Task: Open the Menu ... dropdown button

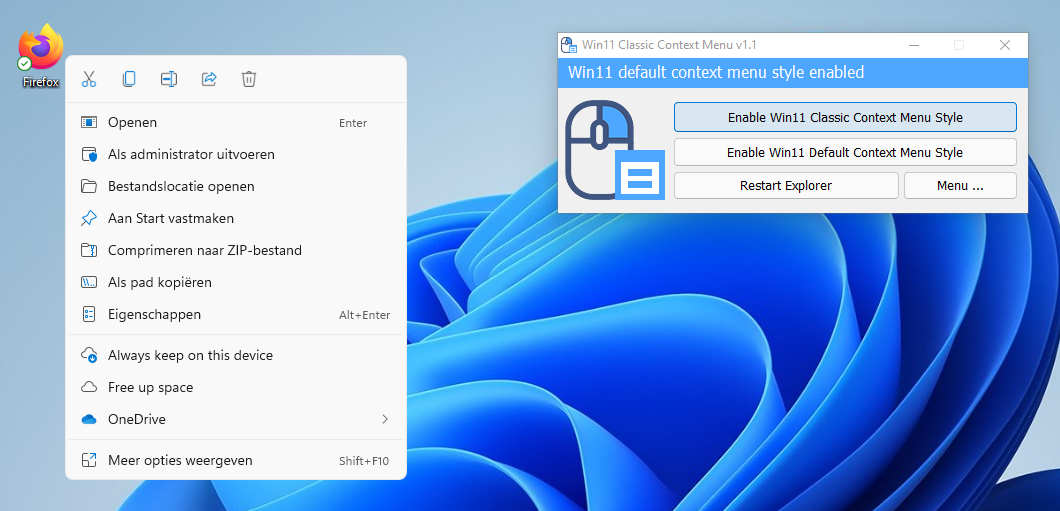Action: pos(960,185)
